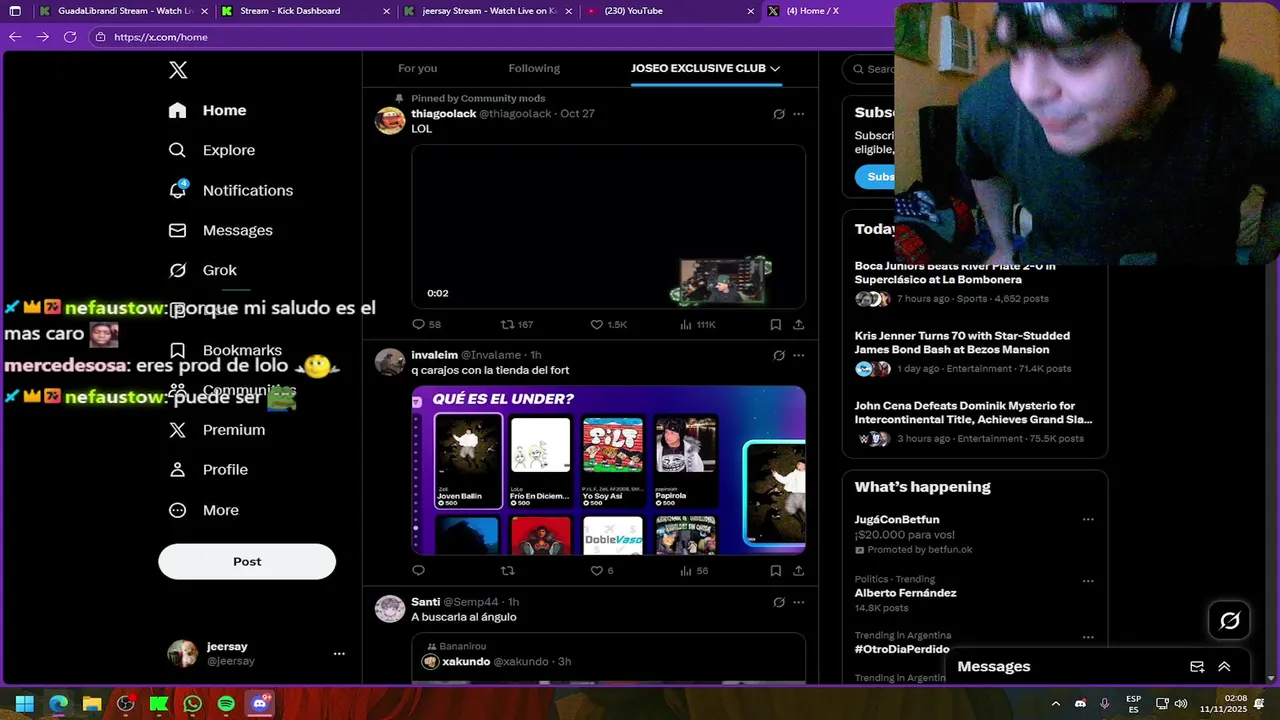Viewport: 1280px width, 720px height.
Task: Open #OtroDíaPerdido trending hashtag
Action: [901, 649]
